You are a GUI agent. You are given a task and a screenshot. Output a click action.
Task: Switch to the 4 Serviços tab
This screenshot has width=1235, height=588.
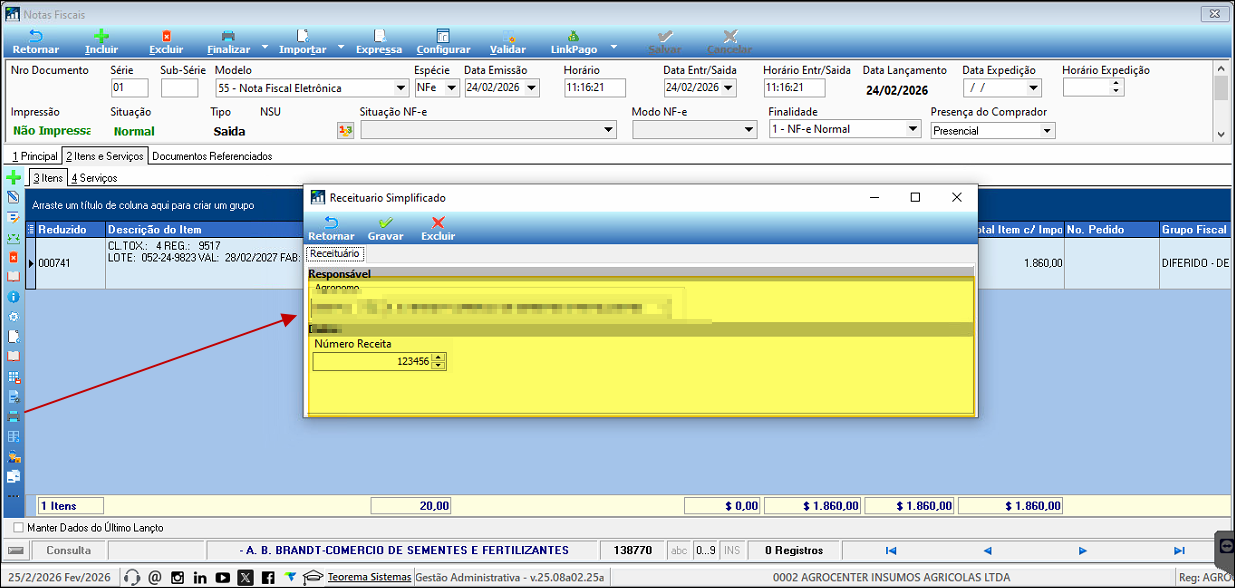coord(93,178)
